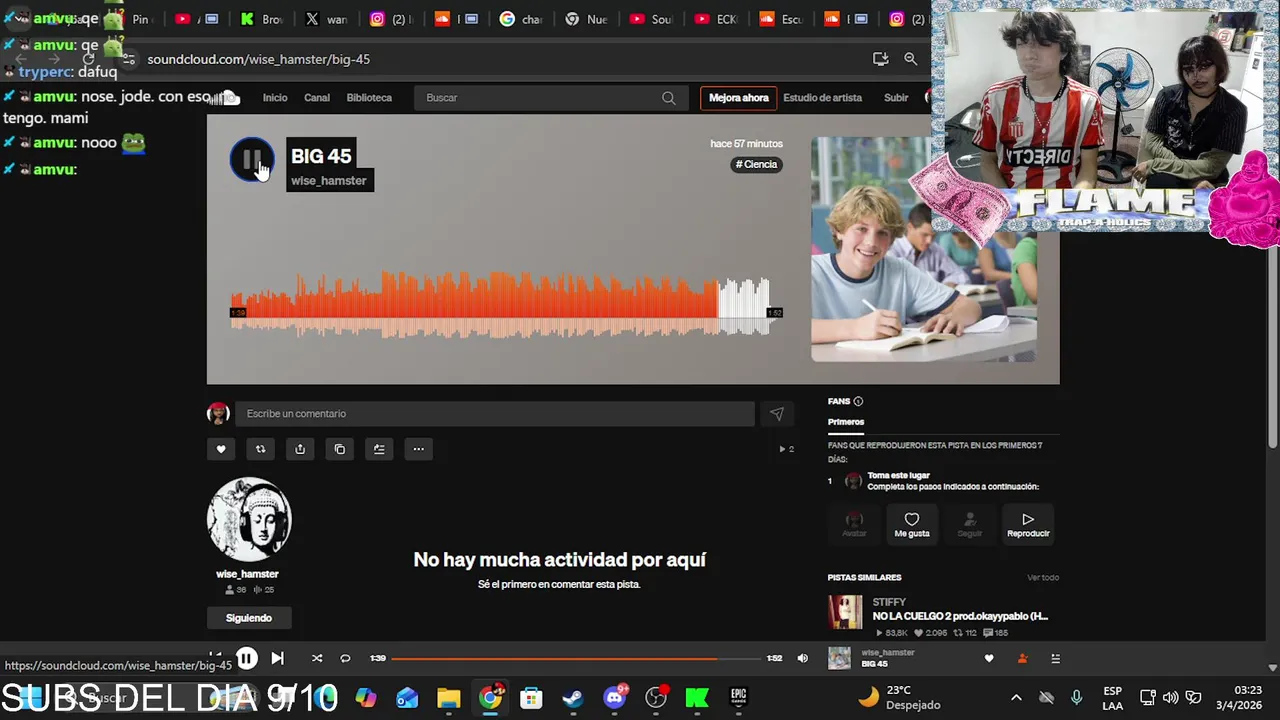Share the track with the share icon
The width and height of the screenshot is (1280, 720).
[300, 449]
